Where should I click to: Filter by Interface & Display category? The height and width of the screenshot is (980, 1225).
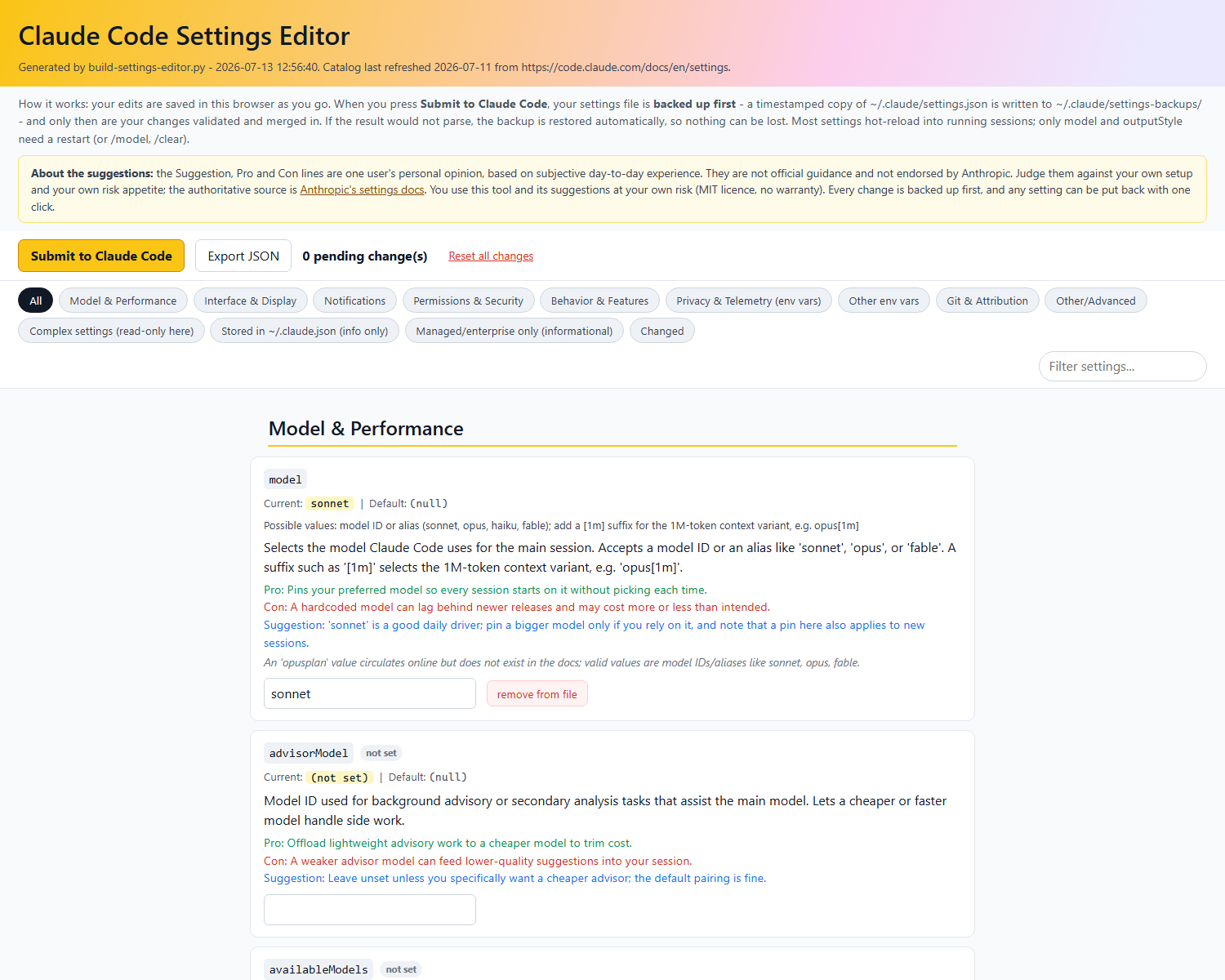pyautogui.click(x=251, y=301)
